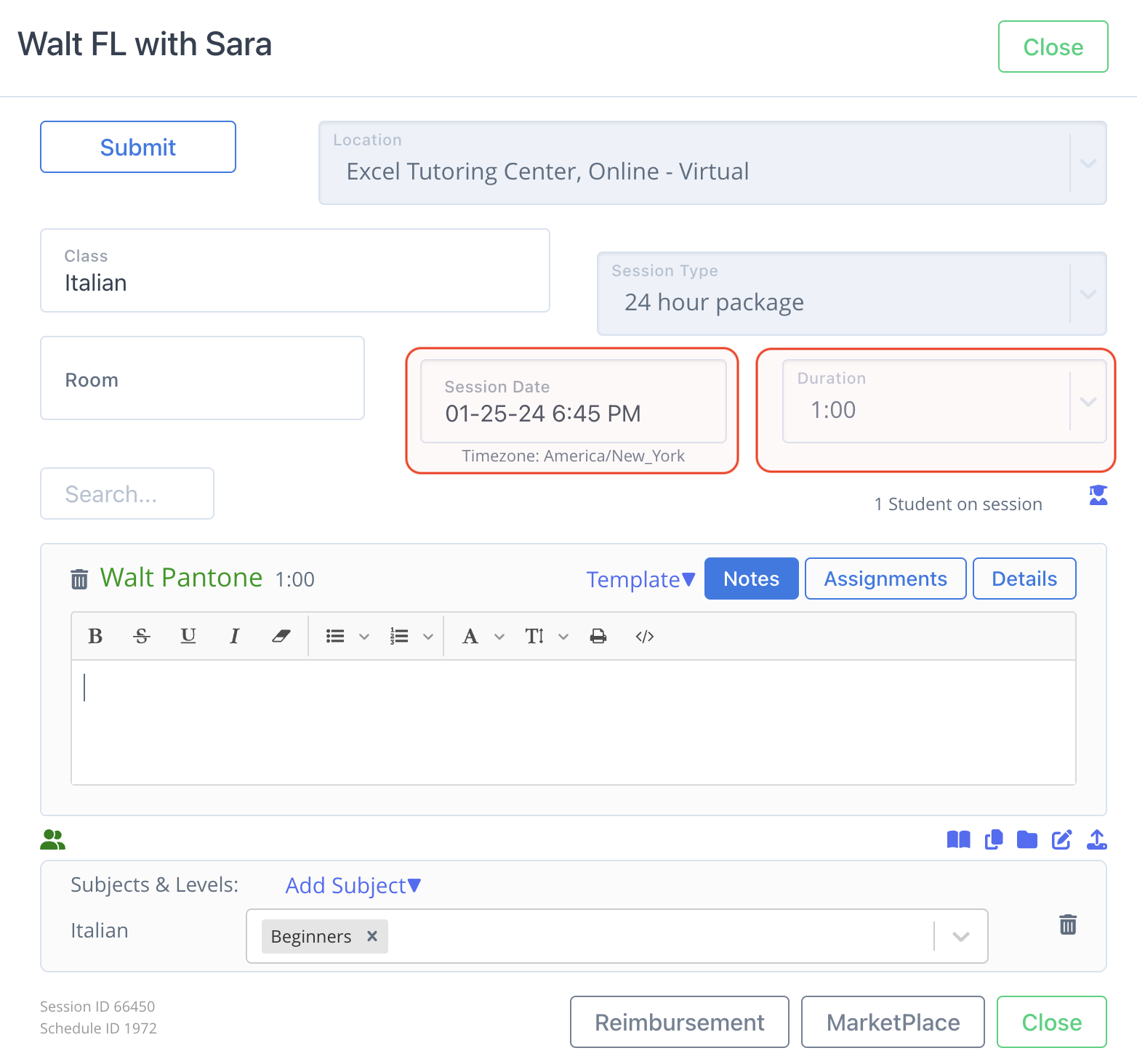
Task: Click the Submit button
Action: [138, 147]
